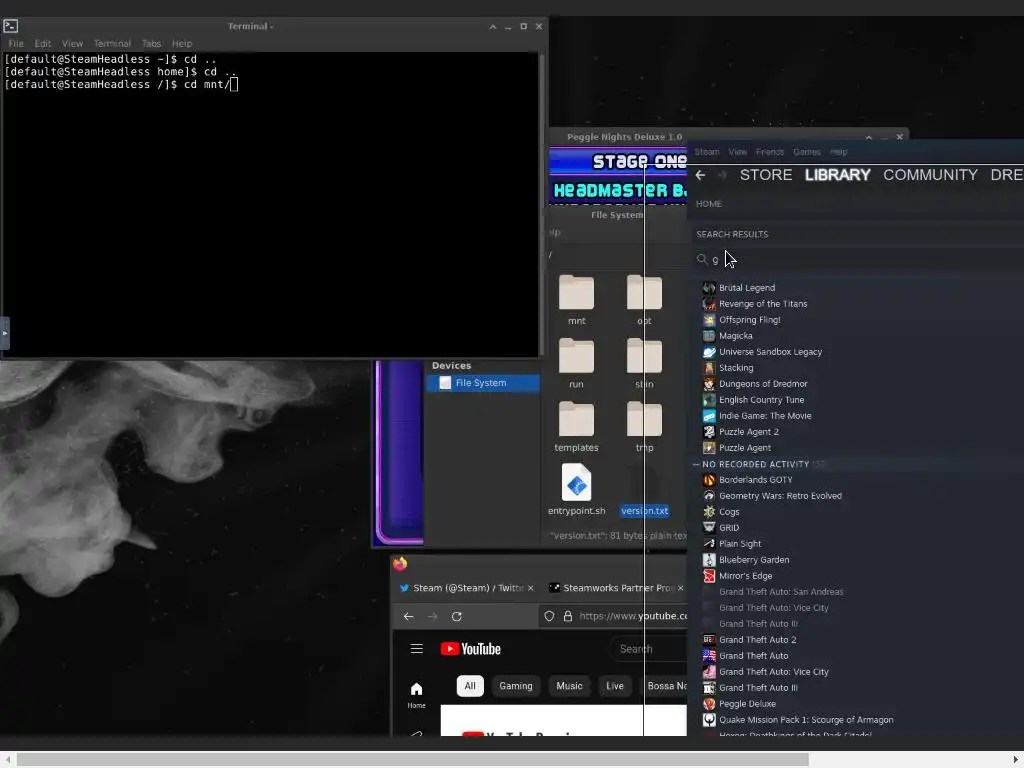Screen dimensions: 1024x768
Task: Select English Country Tune icon
Action: pyautogui.click(x=709, y=400)
